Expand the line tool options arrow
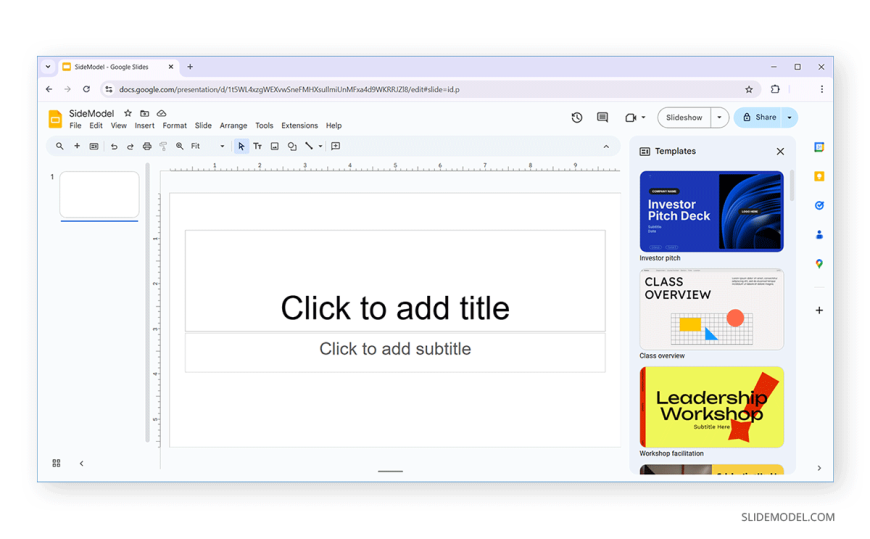 321,147
